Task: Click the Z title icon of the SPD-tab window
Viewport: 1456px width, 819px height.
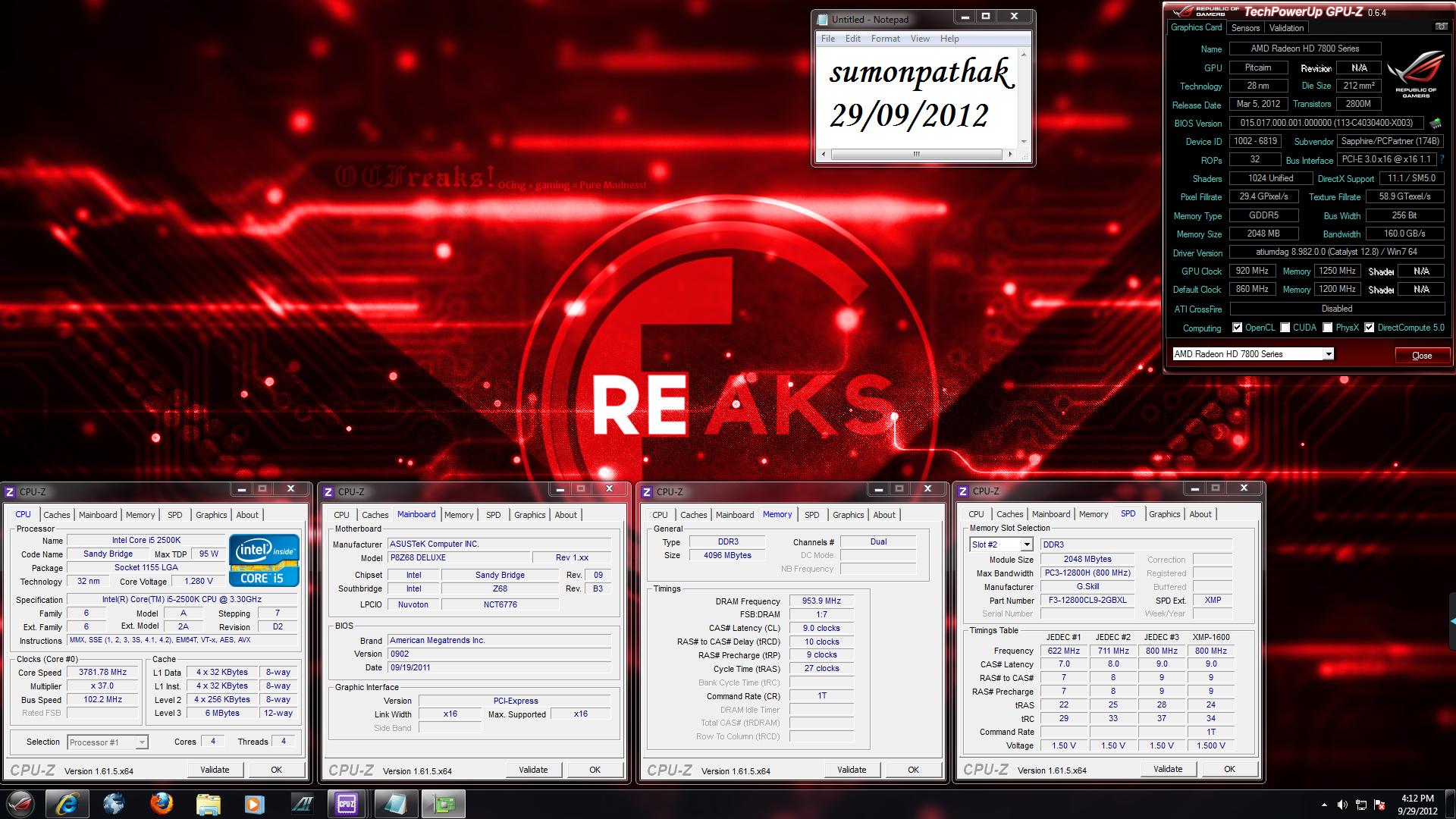Action: coord(963,491)
